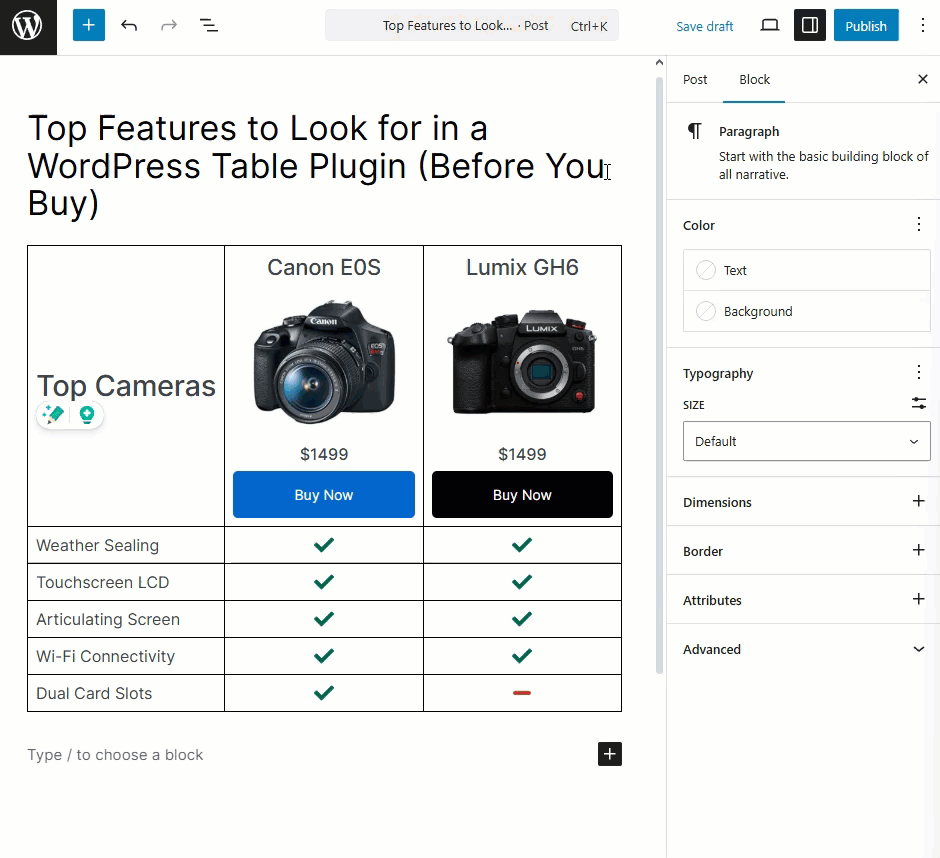Screen dimensions: 940x858
Task: Open the font Size Default dropdown
Action: tap(807, 441)
